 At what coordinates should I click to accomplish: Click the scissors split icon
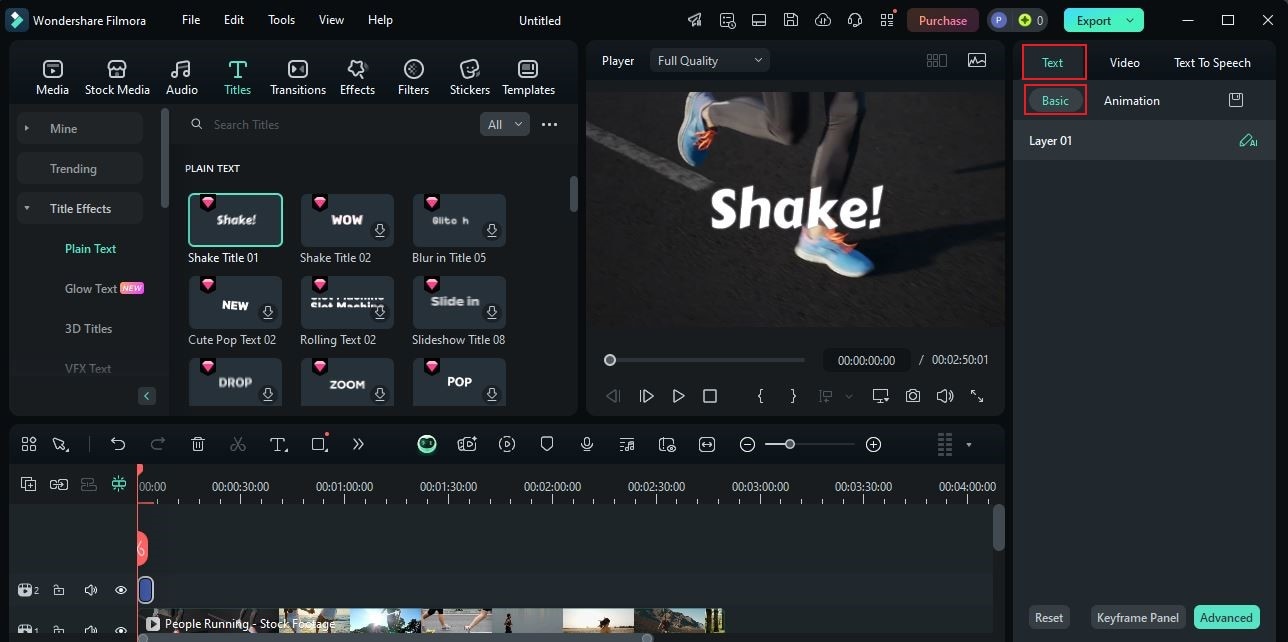(x=238, y=444)
